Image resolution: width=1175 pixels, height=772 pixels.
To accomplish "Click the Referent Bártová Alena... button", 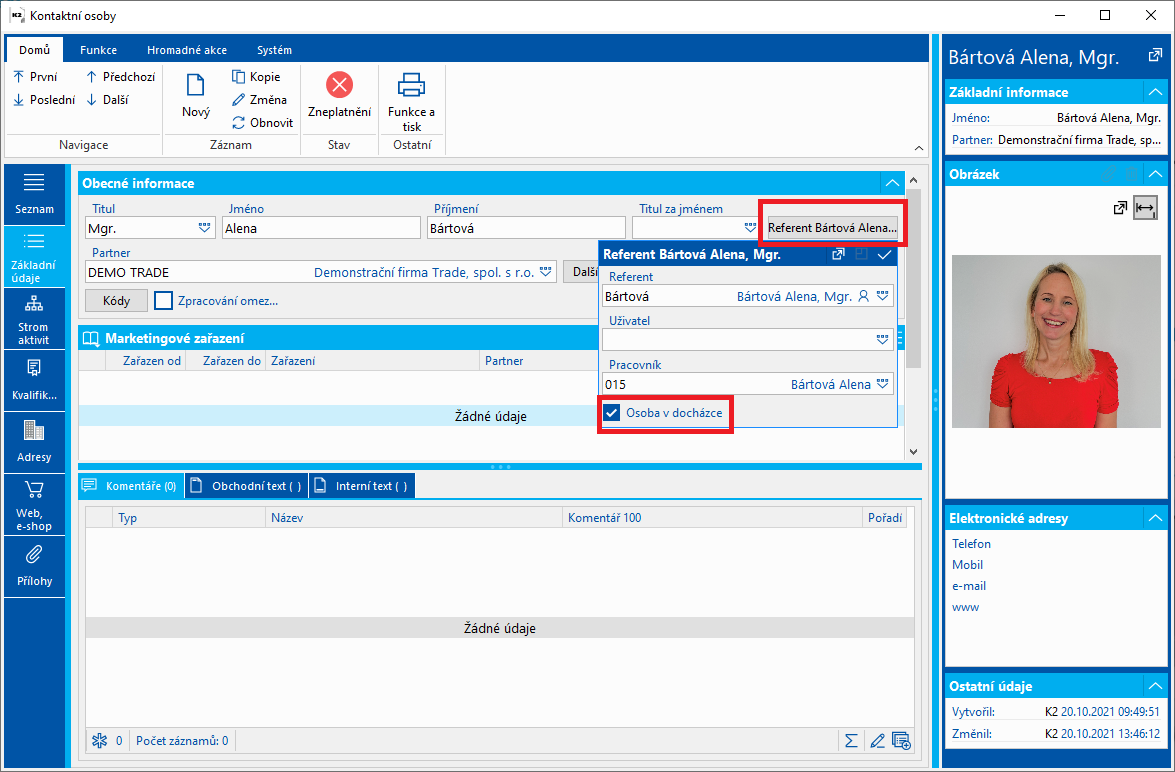I will click(833, 228).
